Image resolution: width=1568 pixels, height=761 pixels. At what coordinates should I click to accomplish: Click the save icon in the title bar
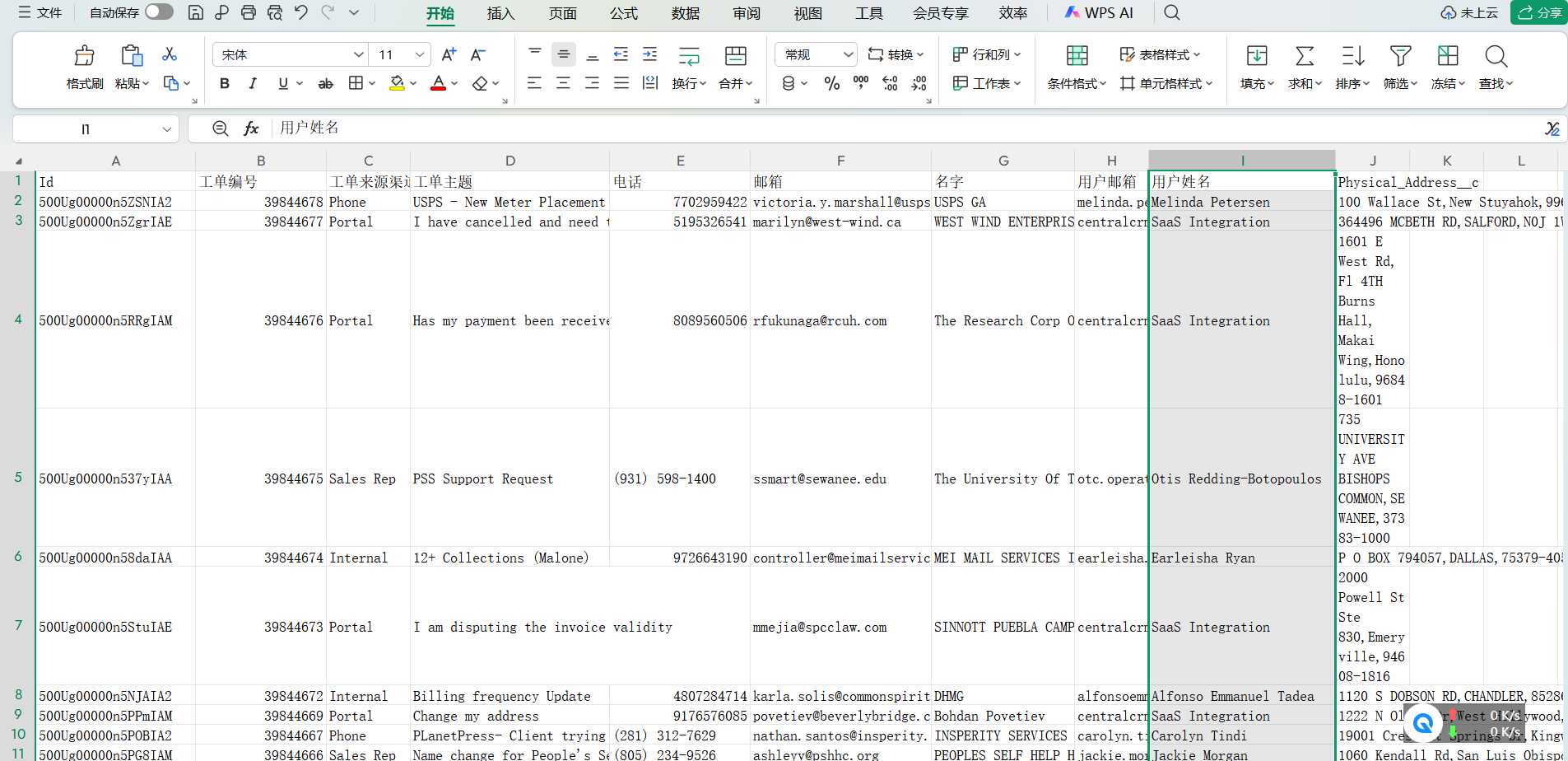[x=196, y=12]
